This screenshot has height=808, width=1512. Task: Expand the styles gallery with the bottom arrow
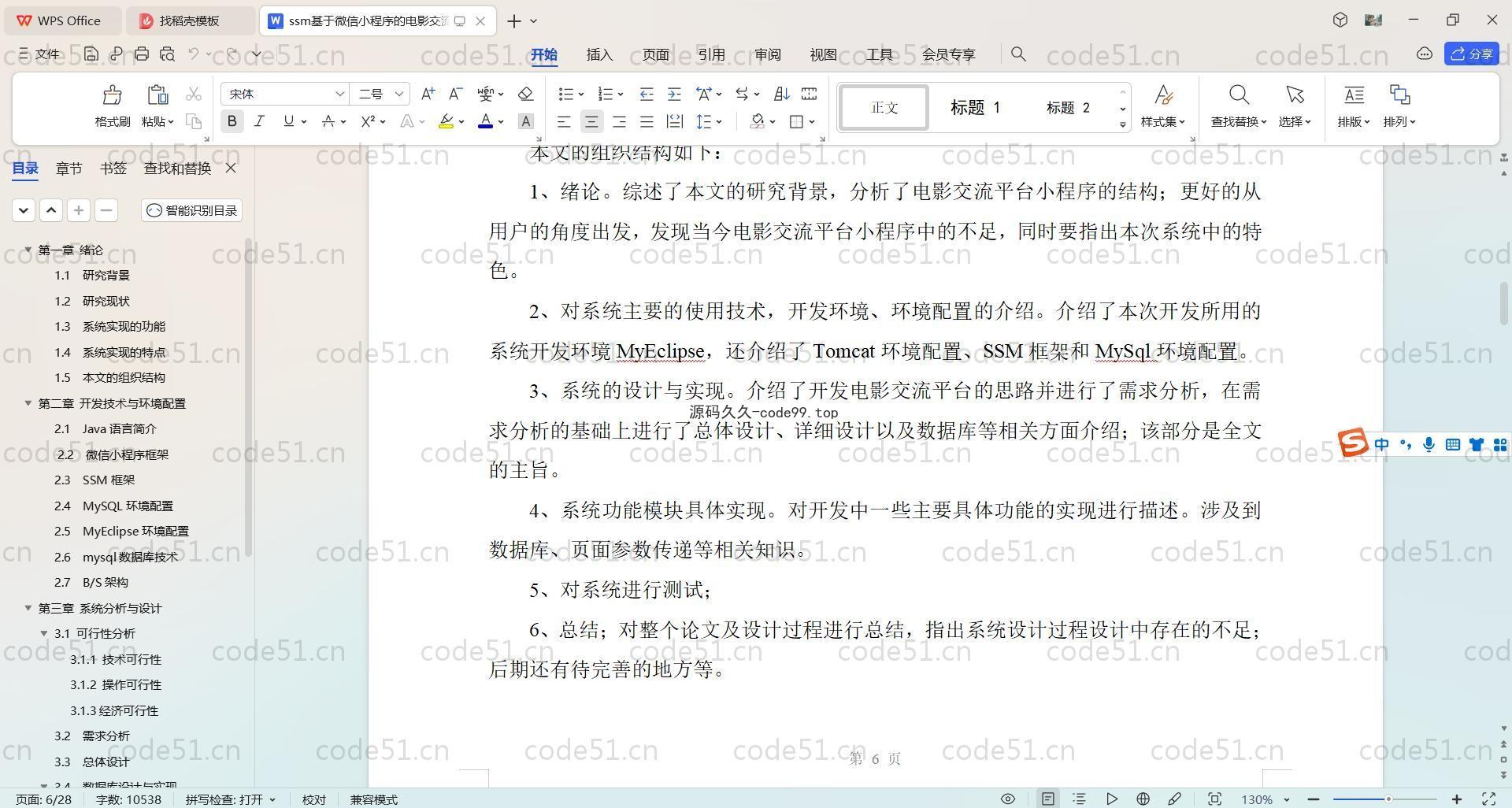(1122, 124)
